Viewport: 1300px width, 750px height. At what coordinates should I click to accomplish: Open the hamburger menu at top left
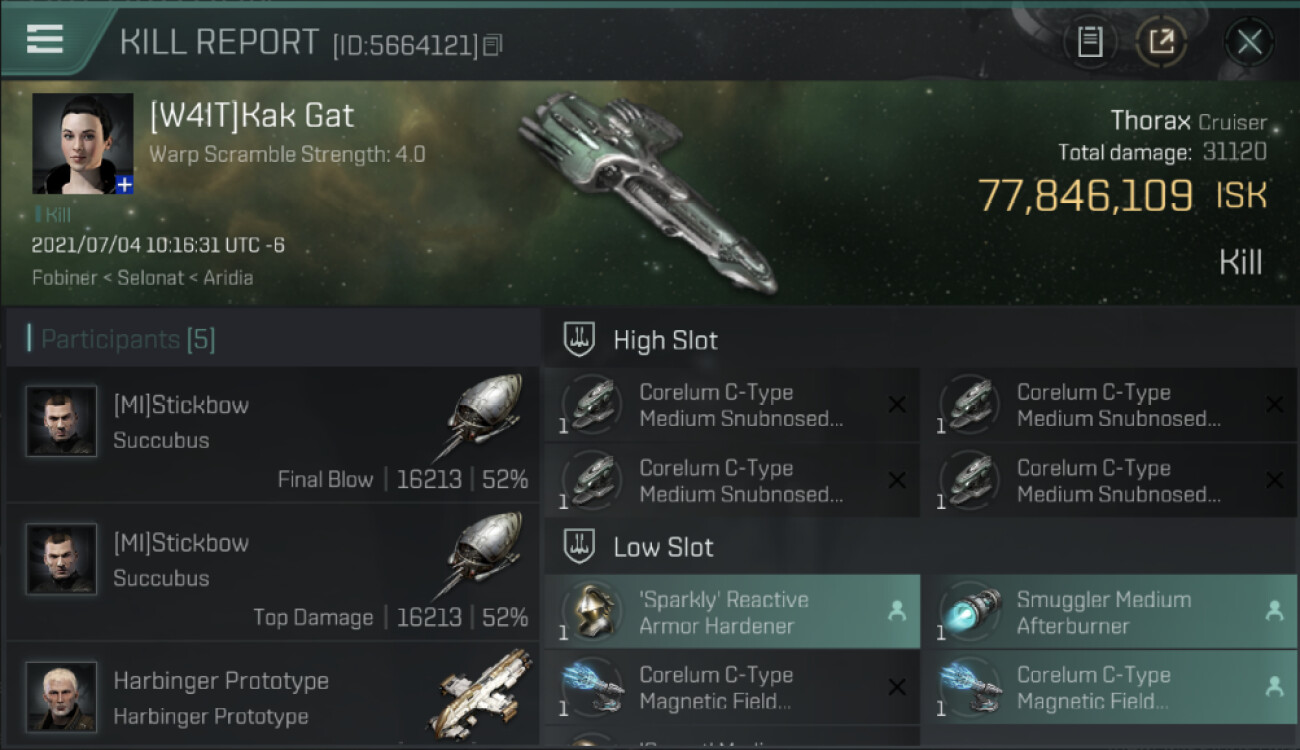click(x=44, y=39)
